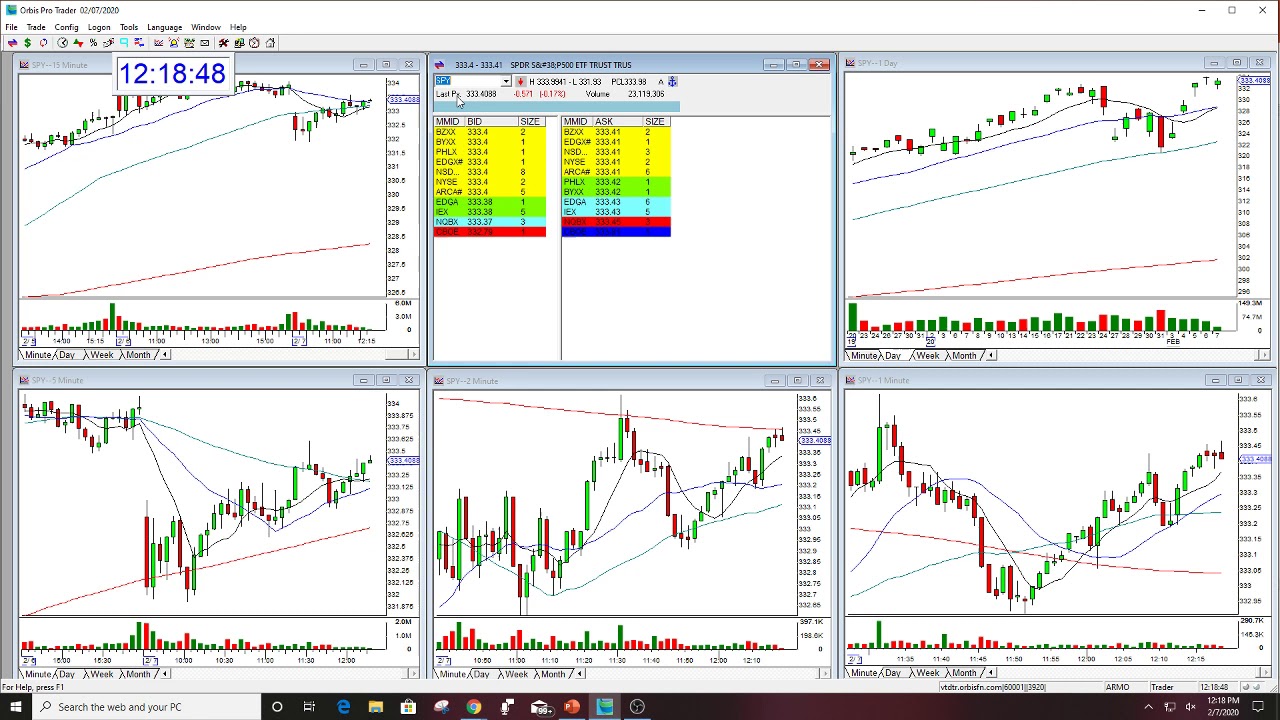
Task: Click the green dollar sign toolbar icon
Action: pyautogui.click(x=28, y=43)
